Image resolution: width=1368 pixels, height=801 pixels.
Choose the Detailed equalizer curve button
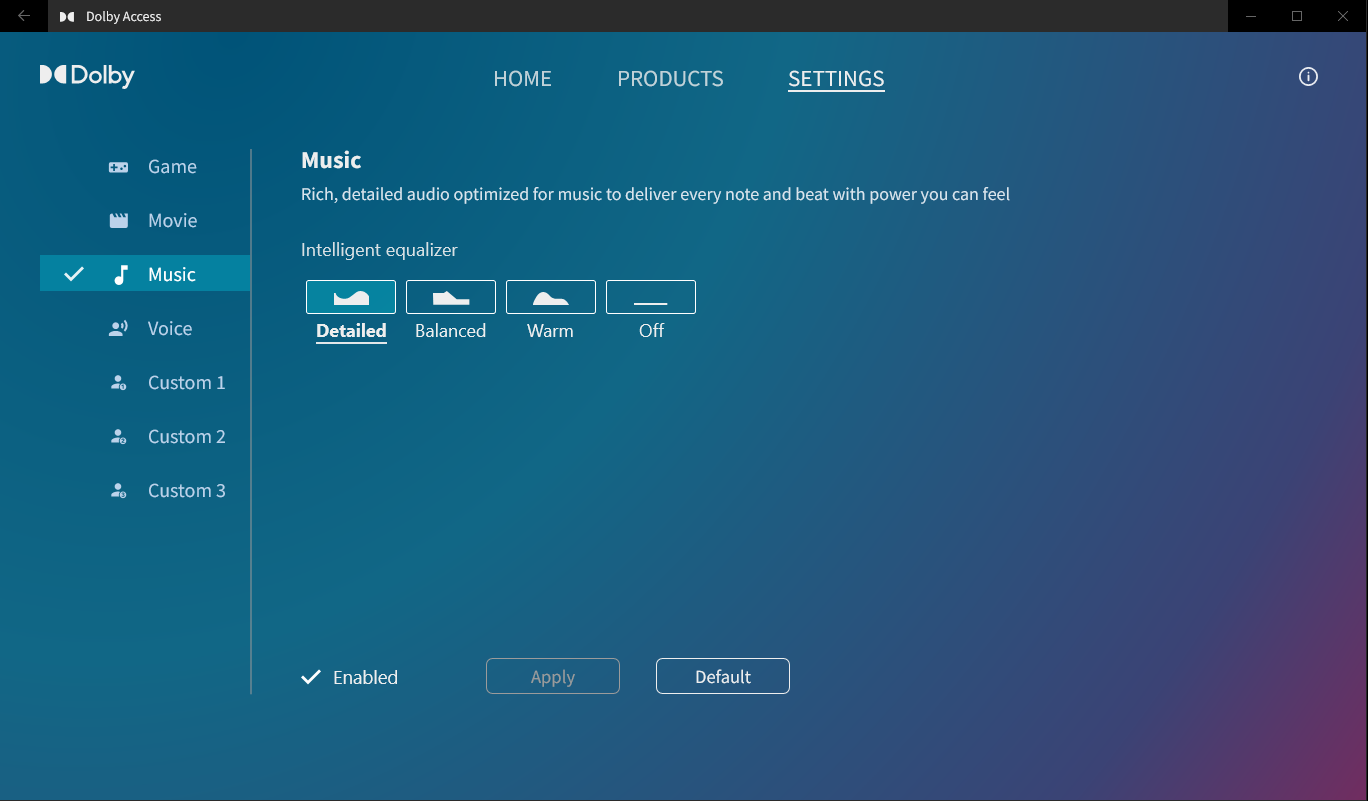coord(351,297)
